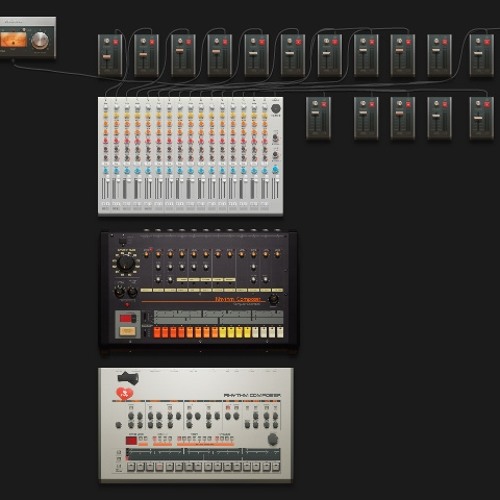Click the red heart logo on the light drum machine
Screen dimensions: 500x500
(x=125, y=394)
